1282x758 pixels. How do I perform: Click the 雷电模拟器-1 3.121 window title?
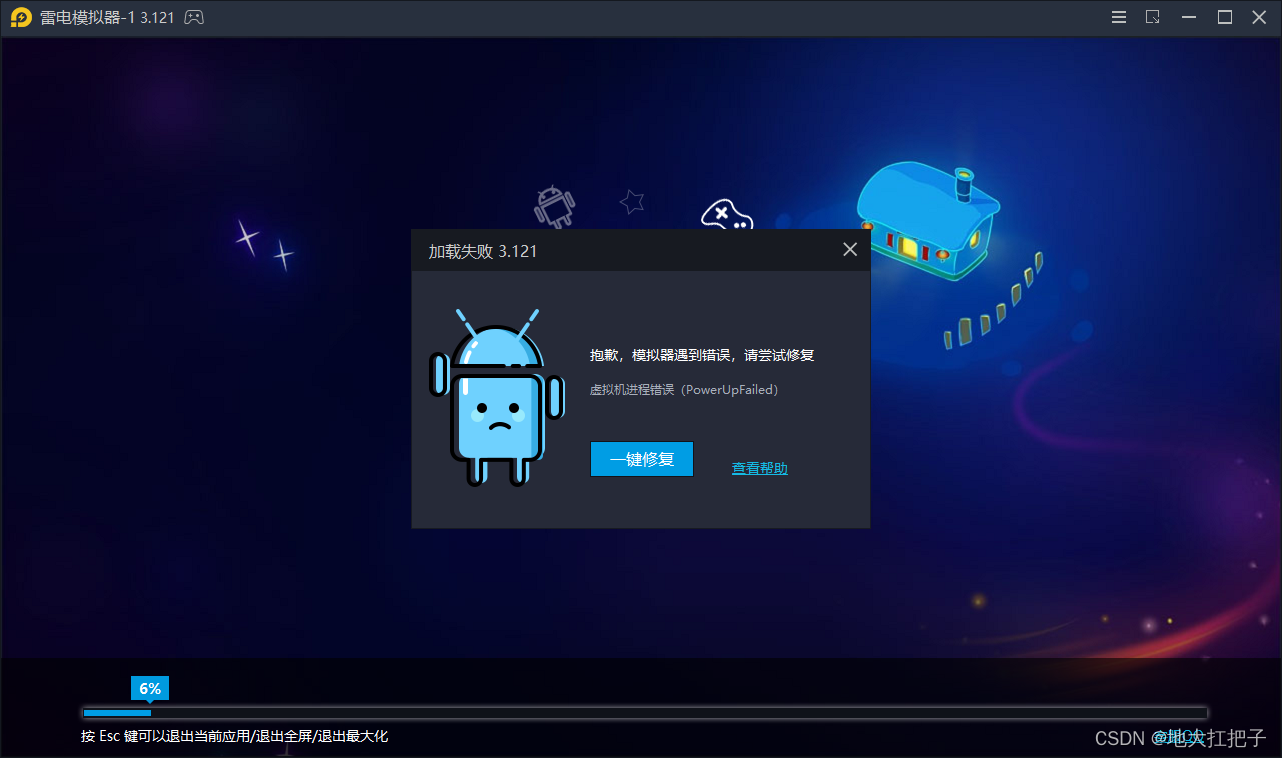click(x=107, y=18)
